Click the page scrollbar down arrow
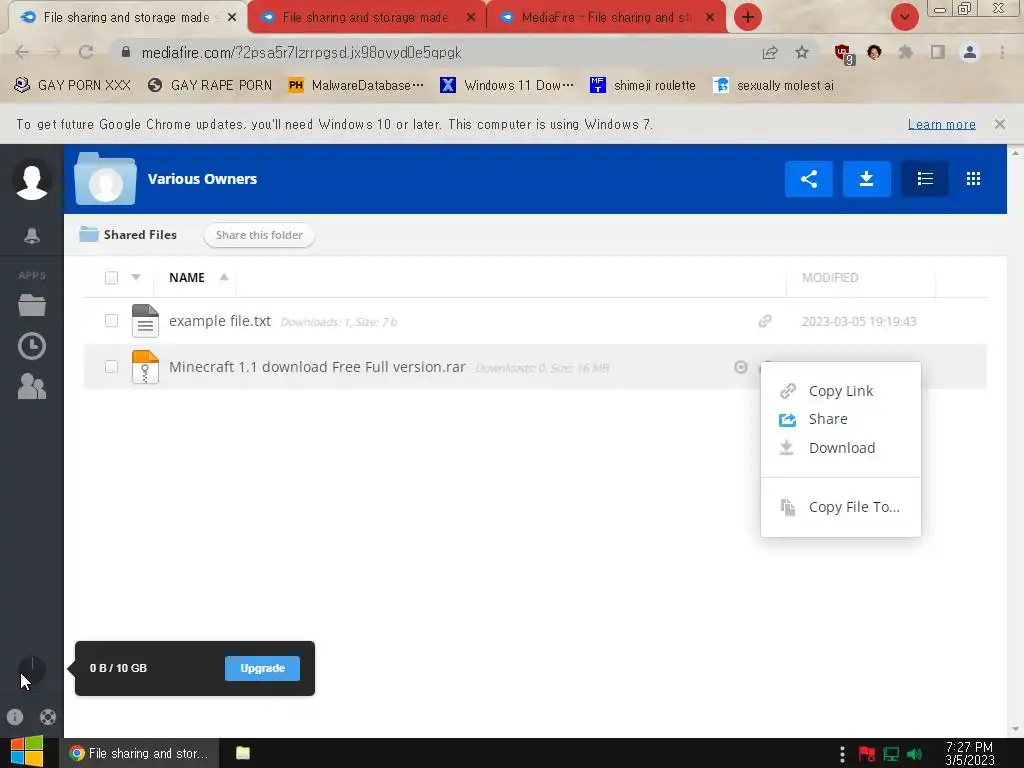1024x768 pixels. click(x=1015, y=729)
